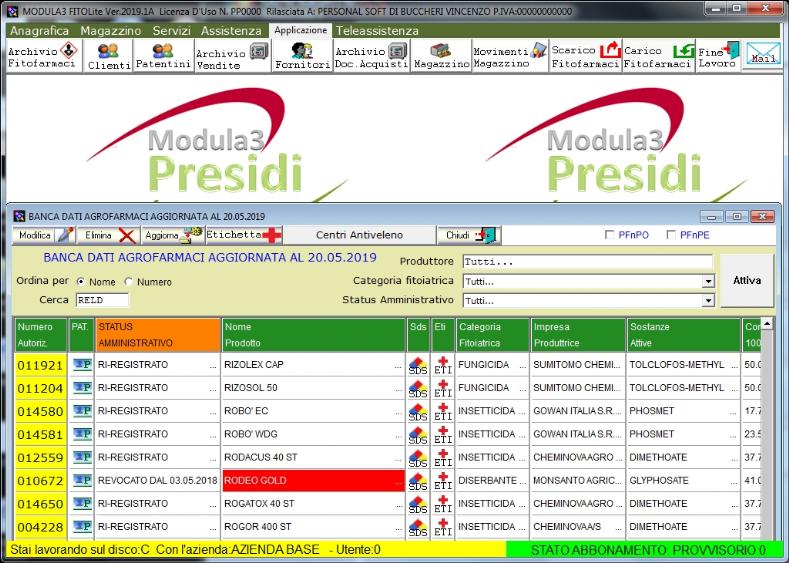Select Ordina per Numero radio
The height and width of the screenshot is (563, 789).
[x=128, y=282]
